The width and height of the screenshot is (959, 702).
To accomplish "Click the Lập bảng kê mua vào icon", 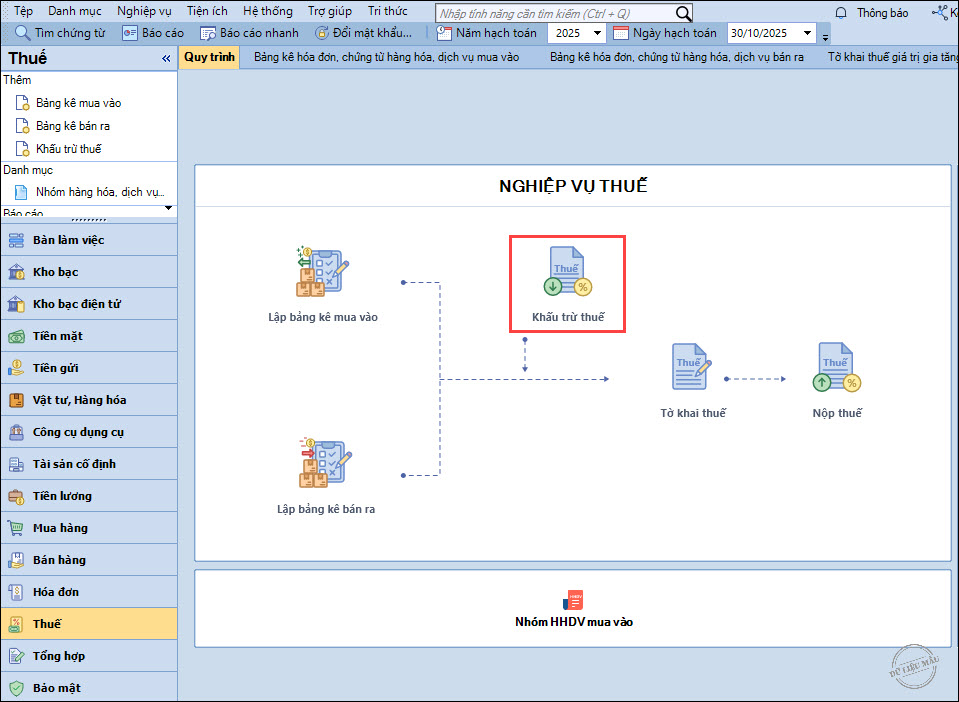I will coord(322,273).
